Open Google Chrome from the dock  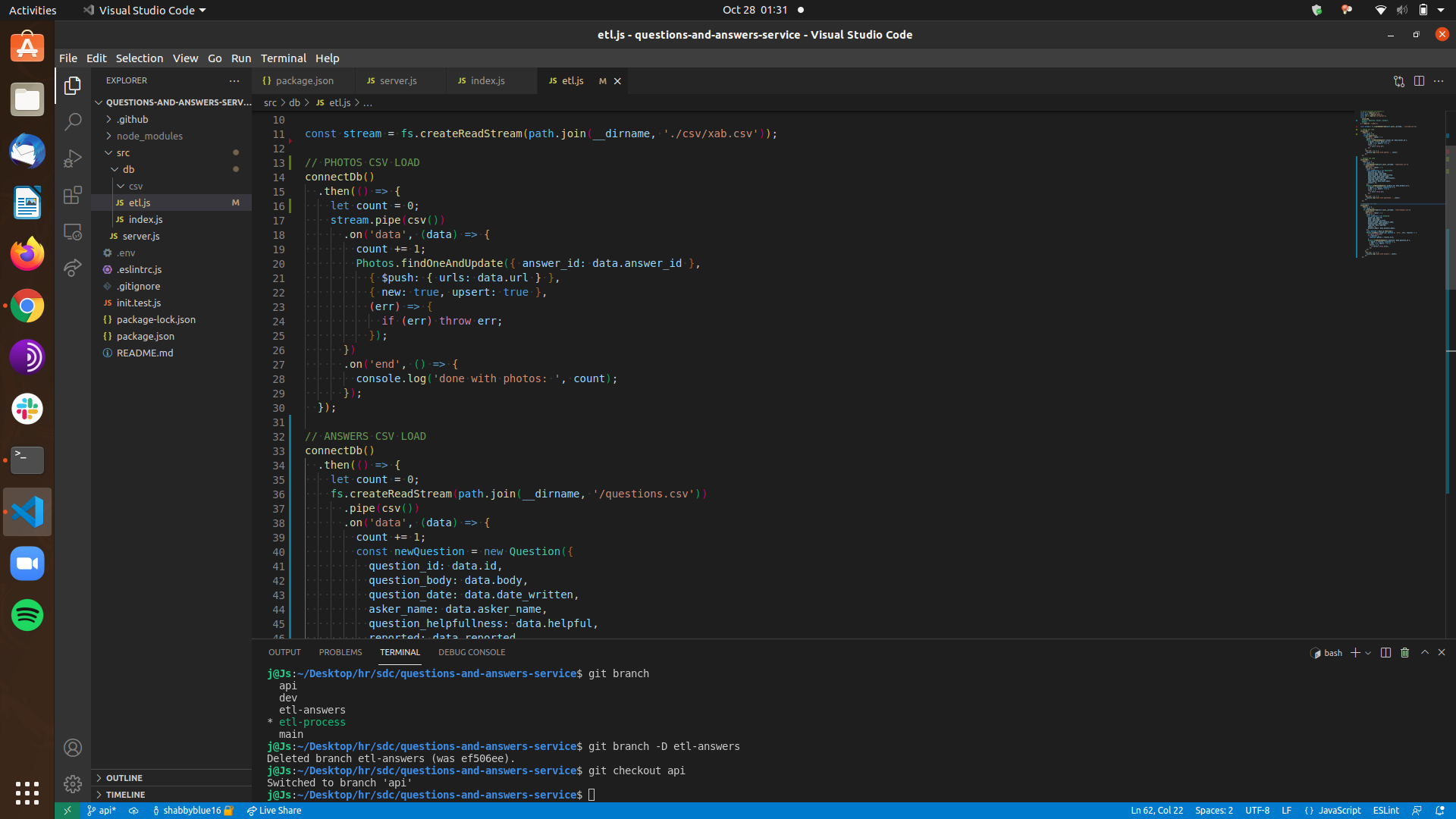27,306
